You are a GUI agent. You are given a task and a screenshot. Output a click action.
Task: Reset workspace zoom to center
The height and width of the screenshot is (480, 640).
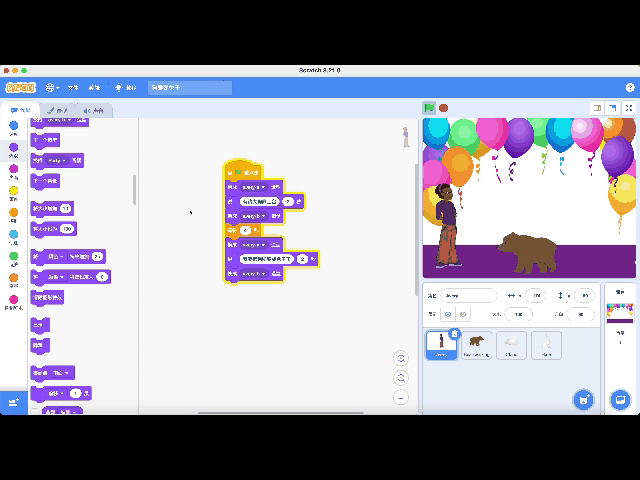(x=401, y=397)
